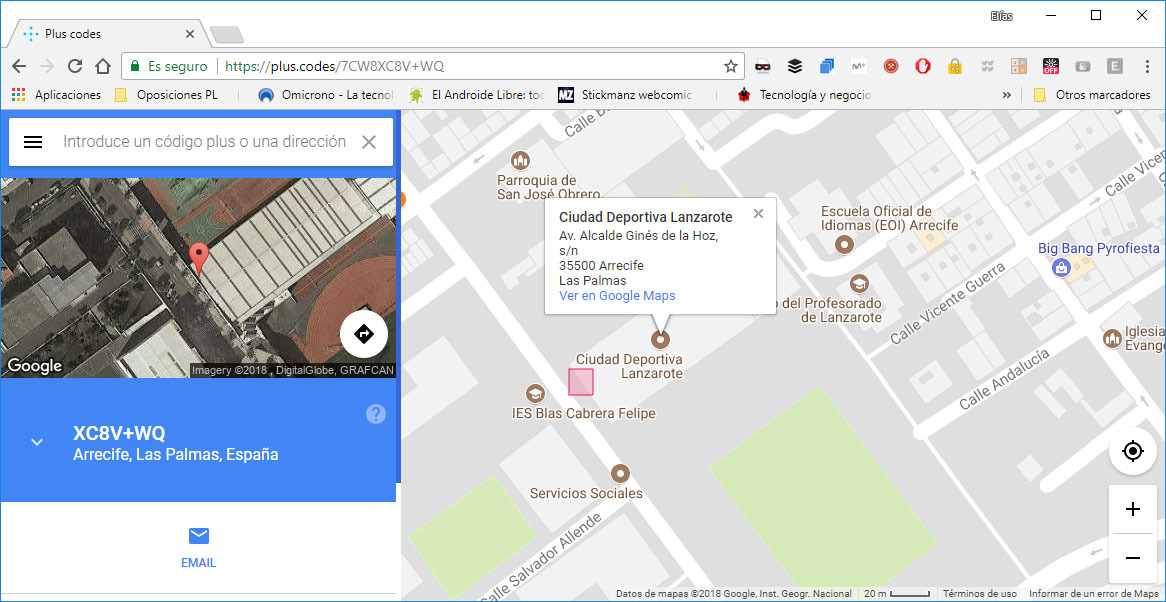Screen dimensions: 1166x602
Task: Click the address search input field
Action: coord(200,141)
